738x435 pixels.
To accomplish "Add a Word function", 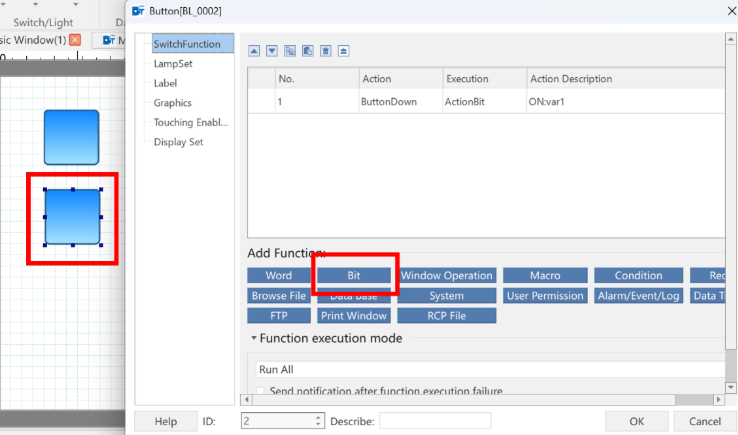I will tap(279, 275).
